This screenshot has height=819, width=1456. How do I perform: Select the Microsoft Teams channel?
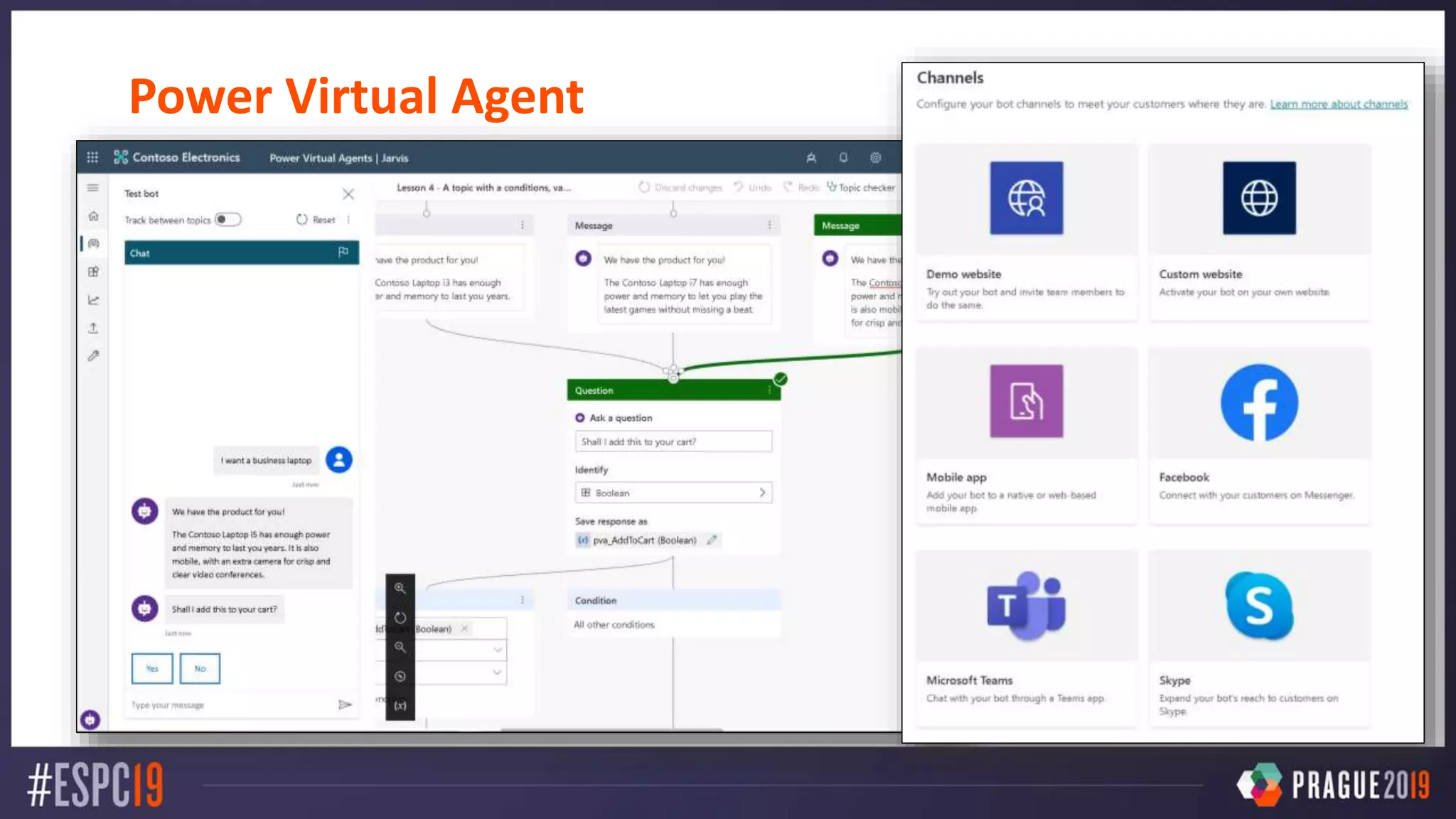click(x=1027, y=638)
